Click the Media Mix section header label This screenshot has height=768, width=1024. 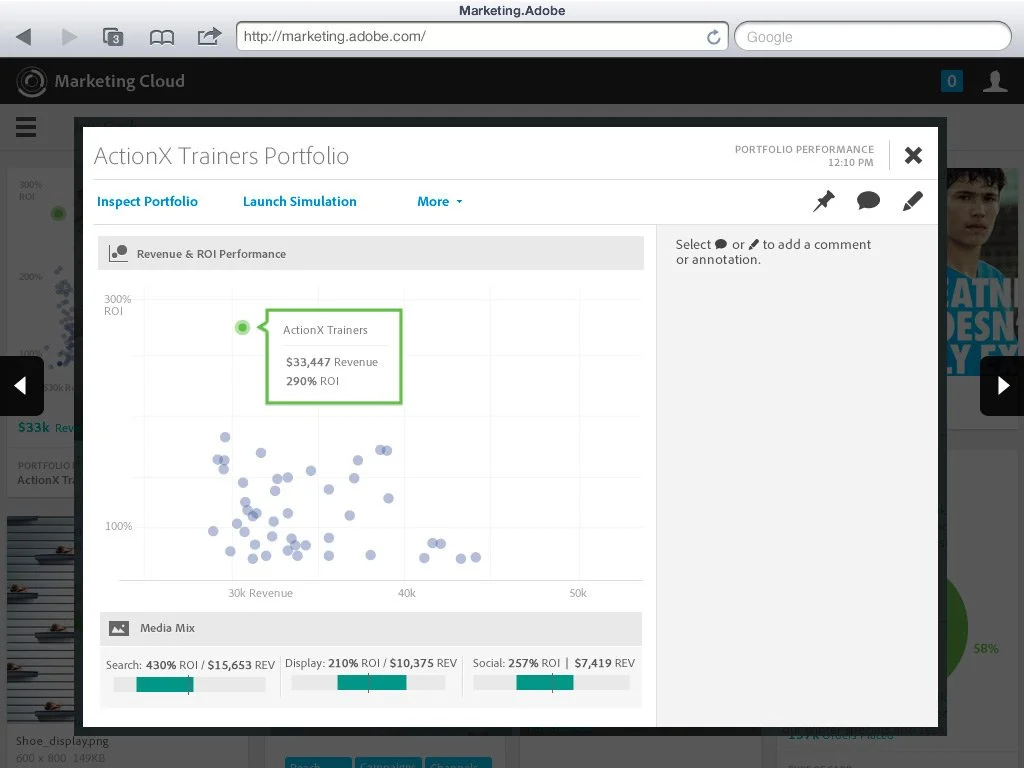[167, 628]
